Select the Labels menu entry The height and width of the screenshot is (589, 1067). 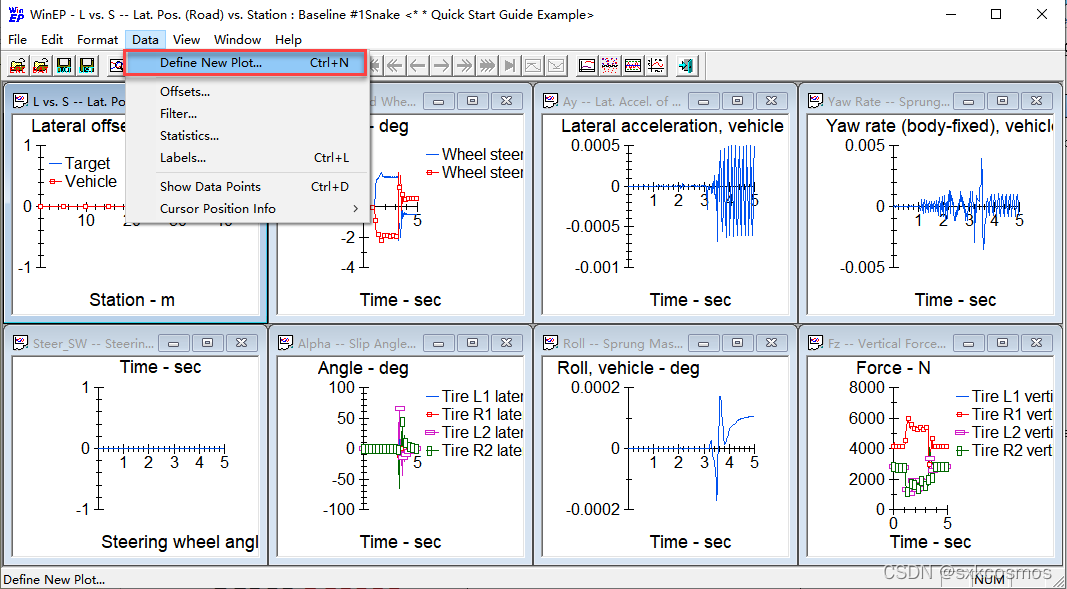click(248, 158)
